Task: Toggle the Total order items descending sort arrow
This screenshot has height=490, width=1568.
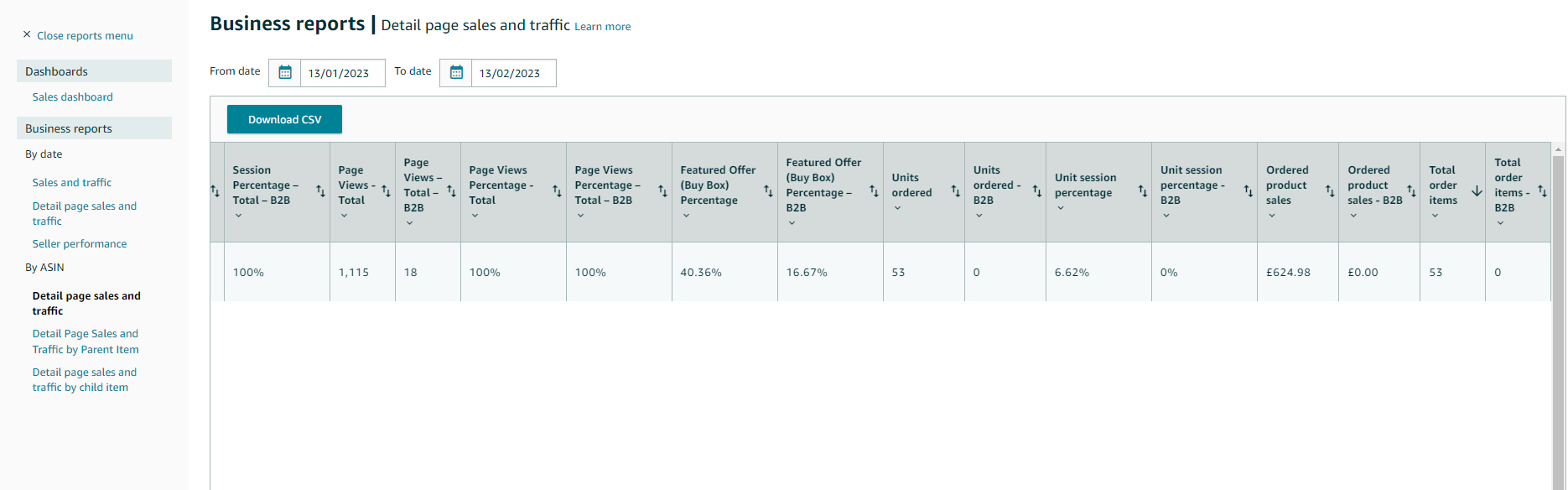Action: [1477, 191]
